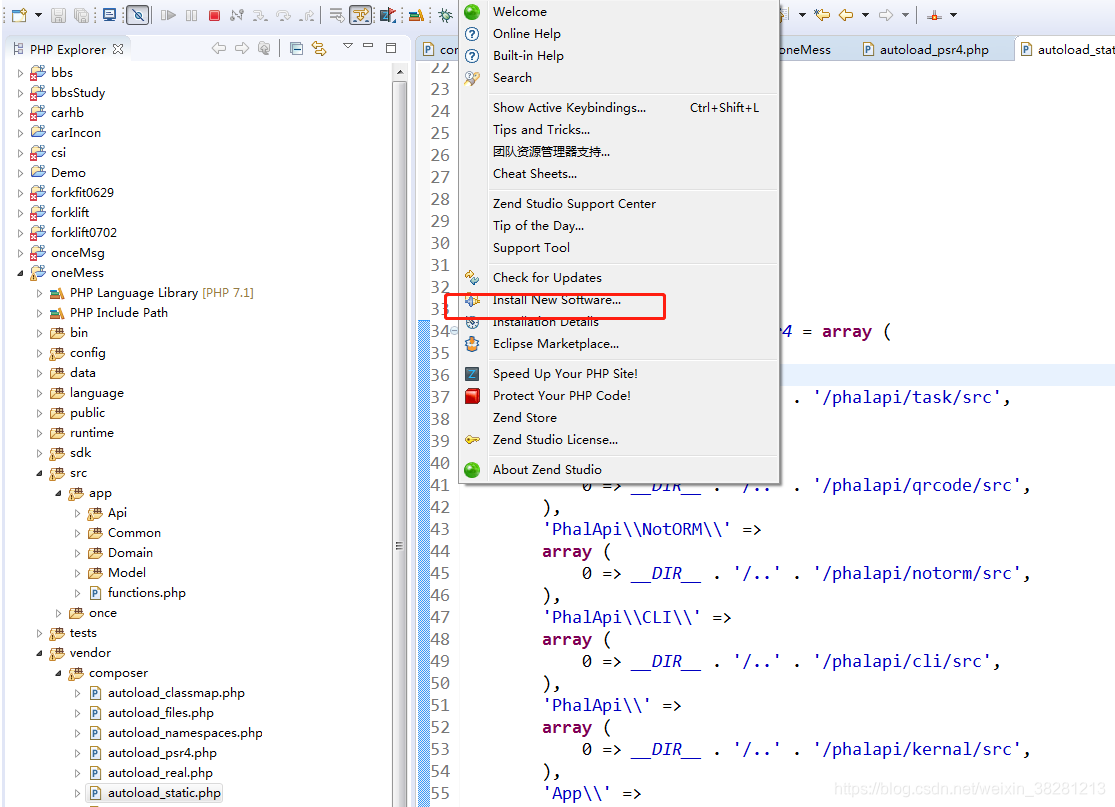
Task: Click the books library toolbar icon
Action: tap(417, 15)
